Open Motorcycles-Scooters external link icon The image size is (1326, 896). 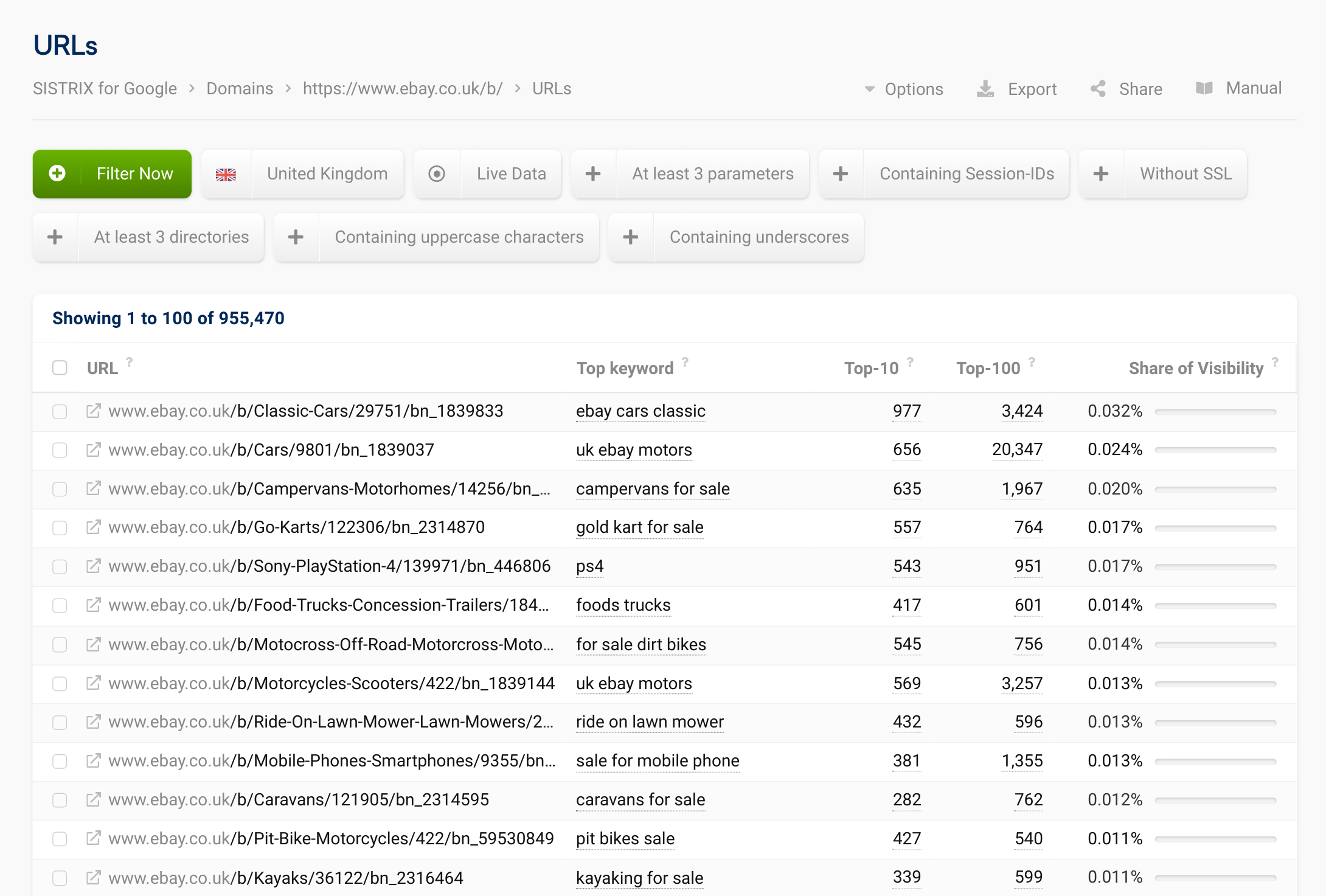pos(93,683)
